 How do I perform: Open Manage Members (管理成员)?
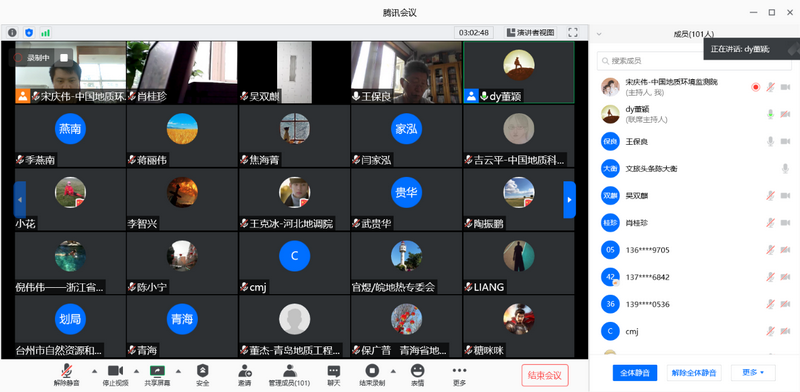(289, 375)
